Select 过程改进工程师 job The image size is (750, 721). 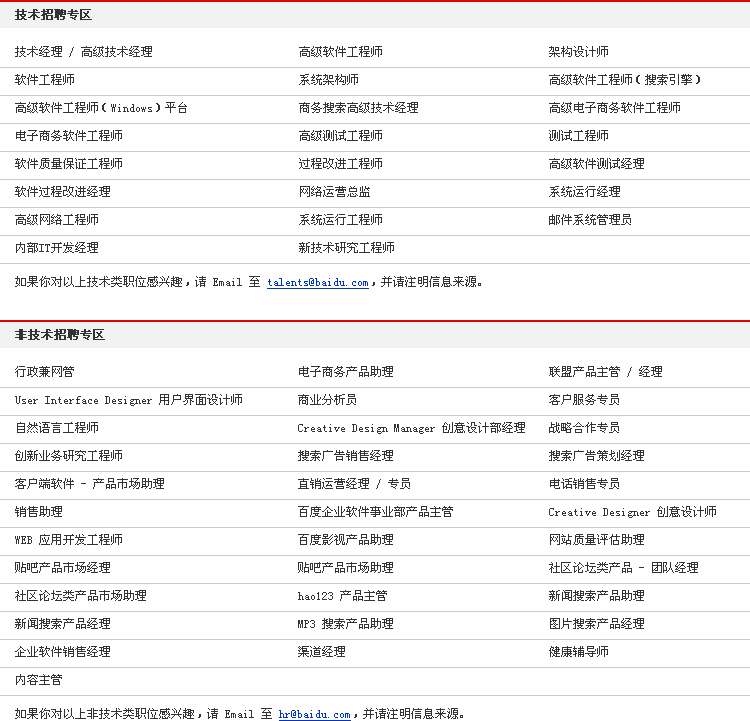(341, 164)
